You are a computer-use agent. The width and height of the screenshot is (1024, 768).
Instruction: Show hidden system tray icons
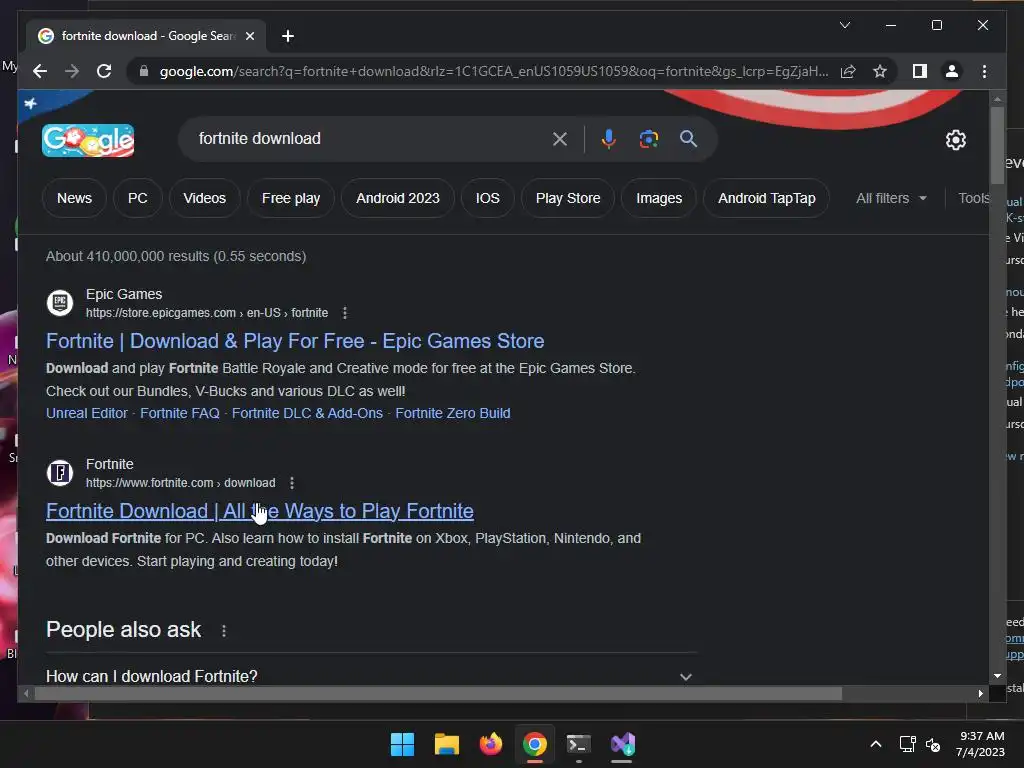(876, 744)
